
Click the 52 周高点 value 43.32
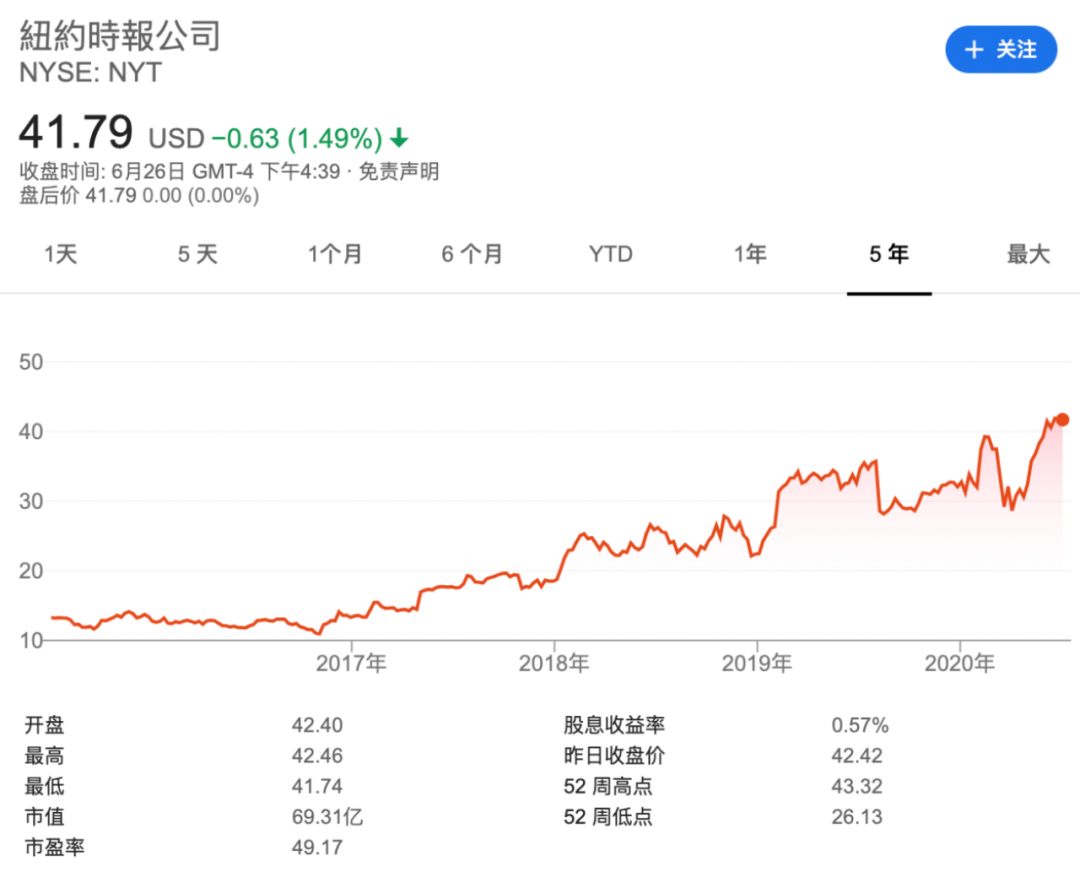tap(857, 787)
